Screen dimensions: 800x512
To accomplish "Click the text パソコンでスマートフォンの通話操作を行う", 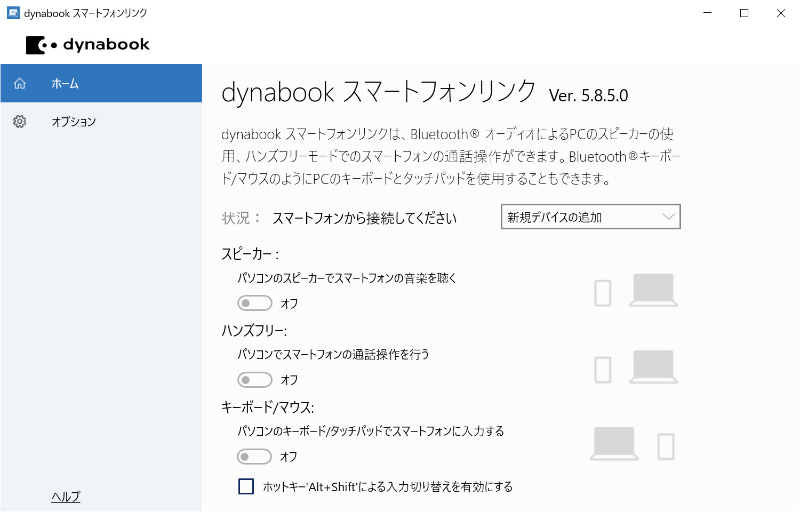I will (333, 354).
